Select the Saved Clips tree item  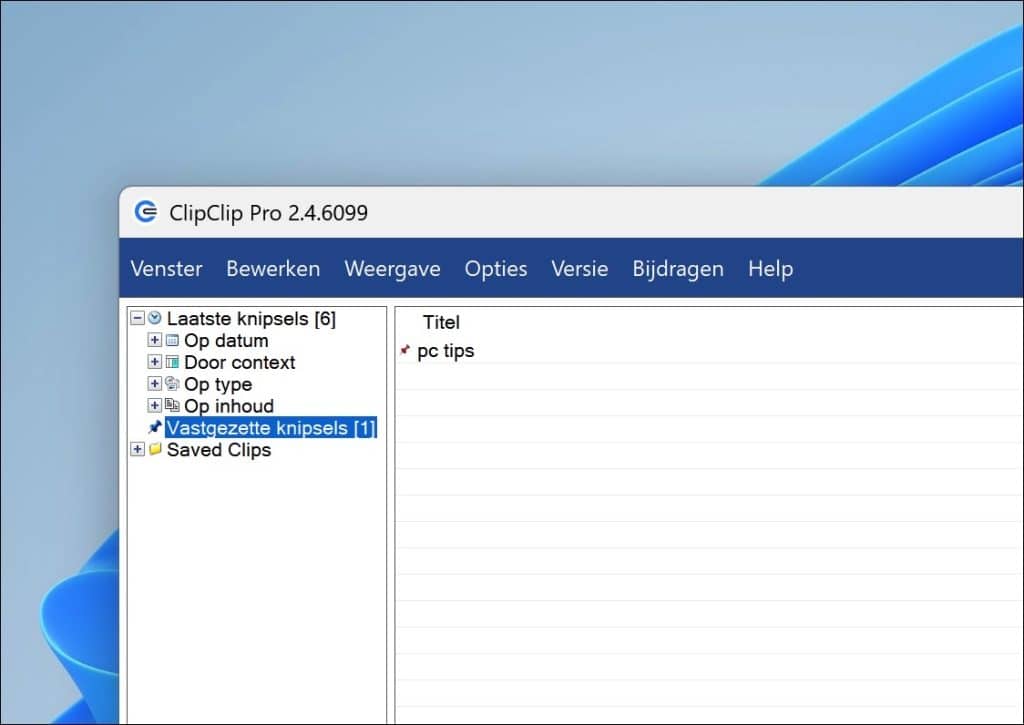click(x=219, y=449)
